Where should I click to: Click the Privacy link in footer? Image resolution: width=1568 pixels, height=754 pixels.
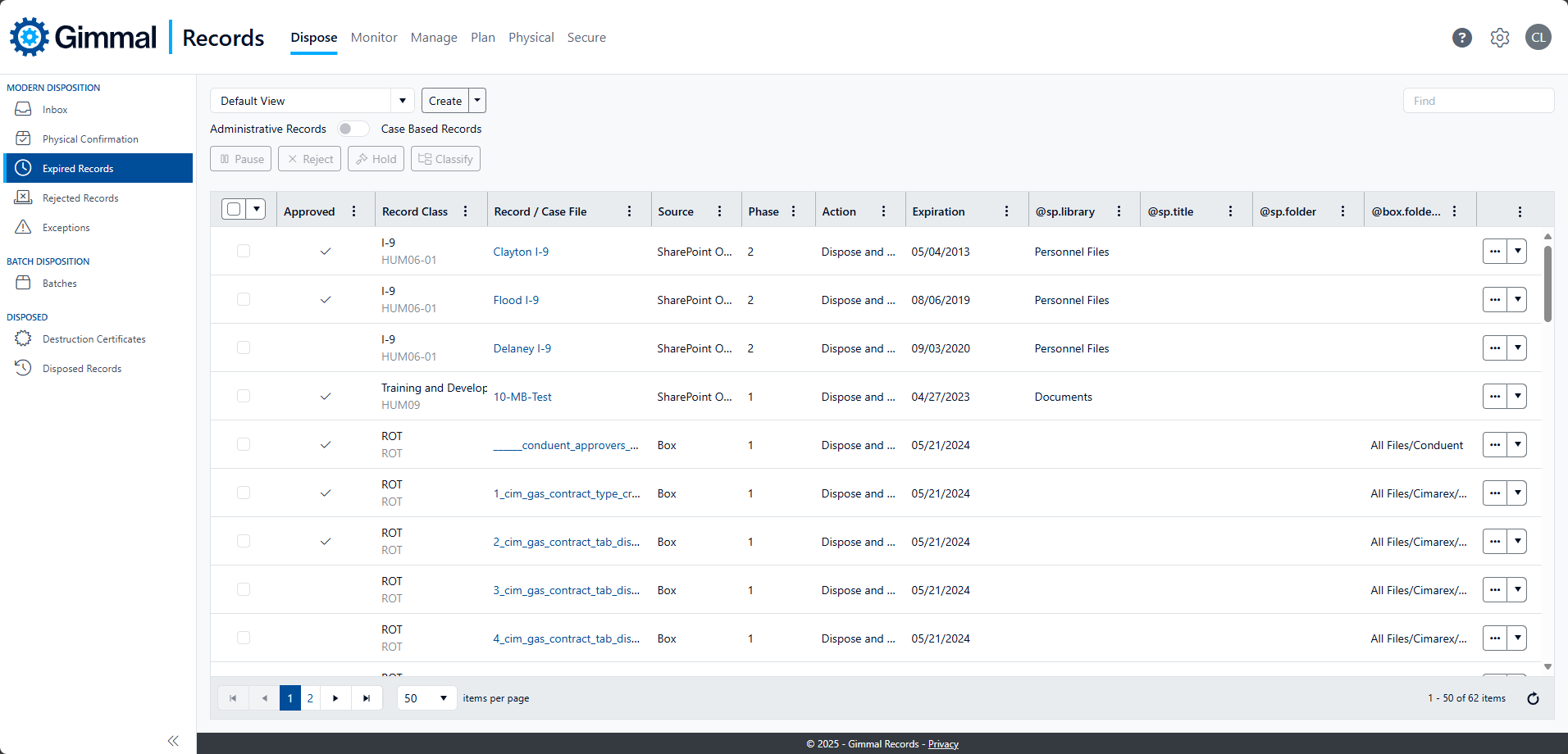pos(943,744)
